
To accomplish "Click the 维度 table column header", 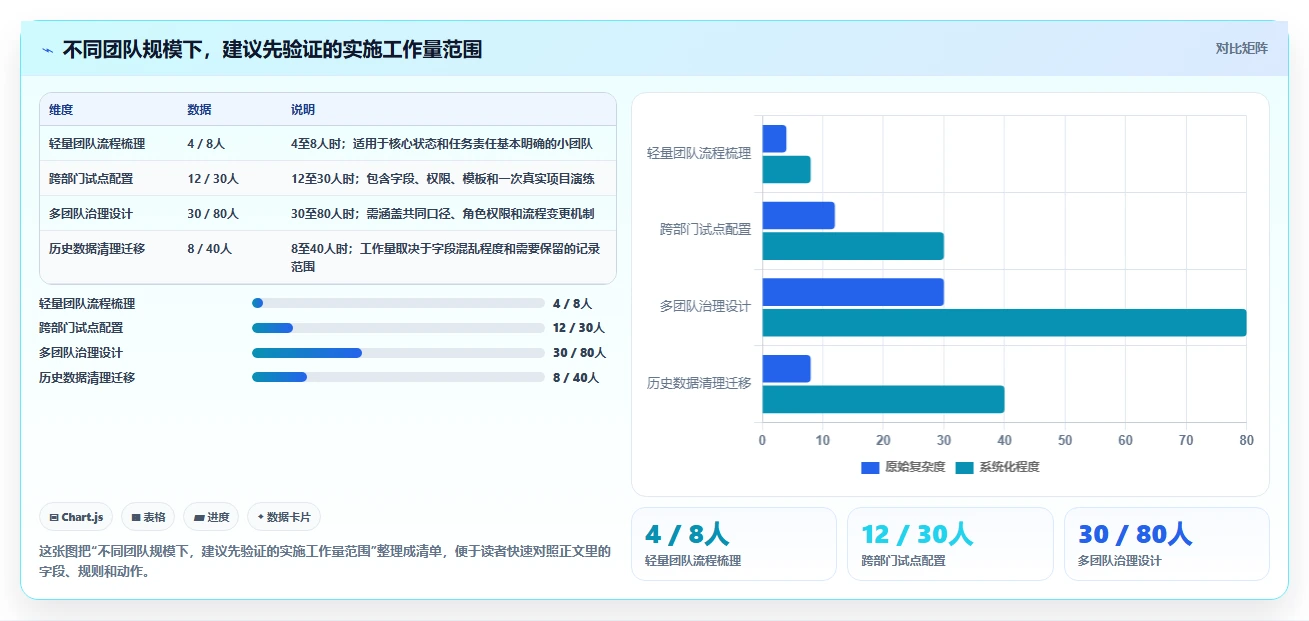I will 61,110.
